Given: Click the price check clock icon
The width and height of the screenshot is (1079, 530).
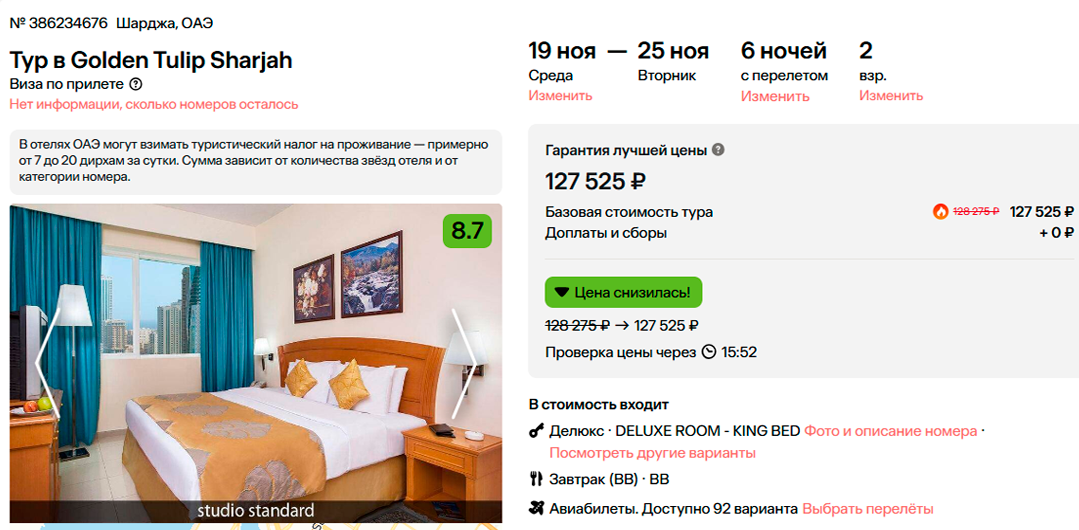Looking at the screenshot, I should click(x=709, y=352).
